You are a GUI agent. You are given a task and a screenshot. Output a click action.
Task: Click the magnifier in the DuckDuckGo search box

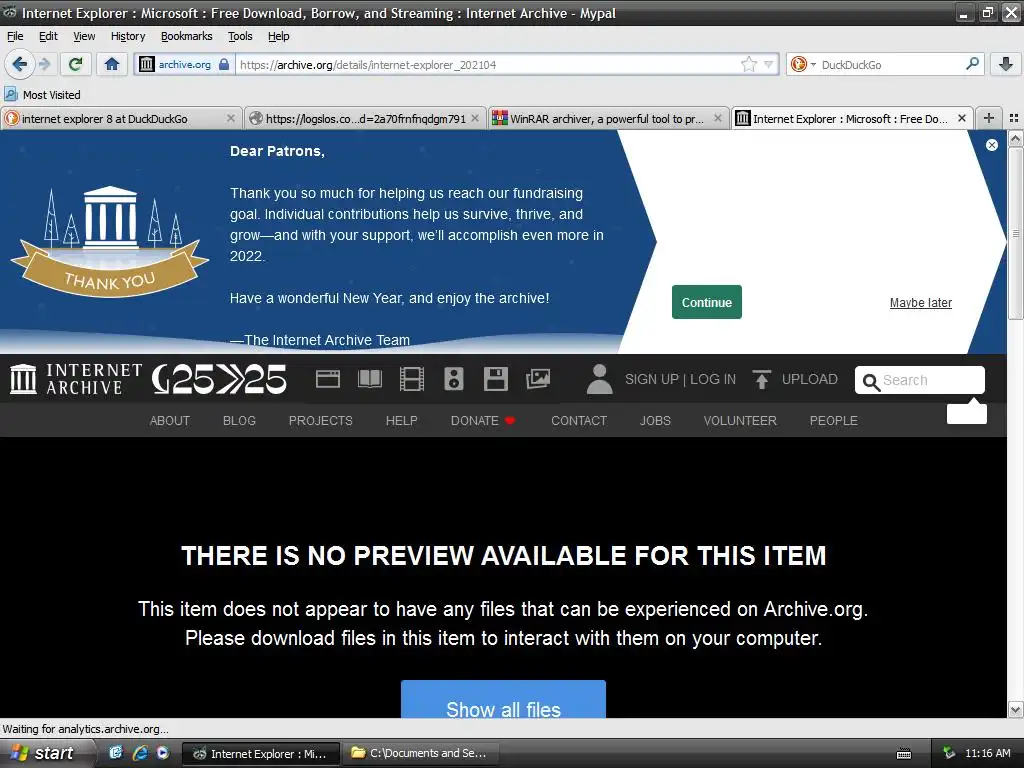click(972, 64)
